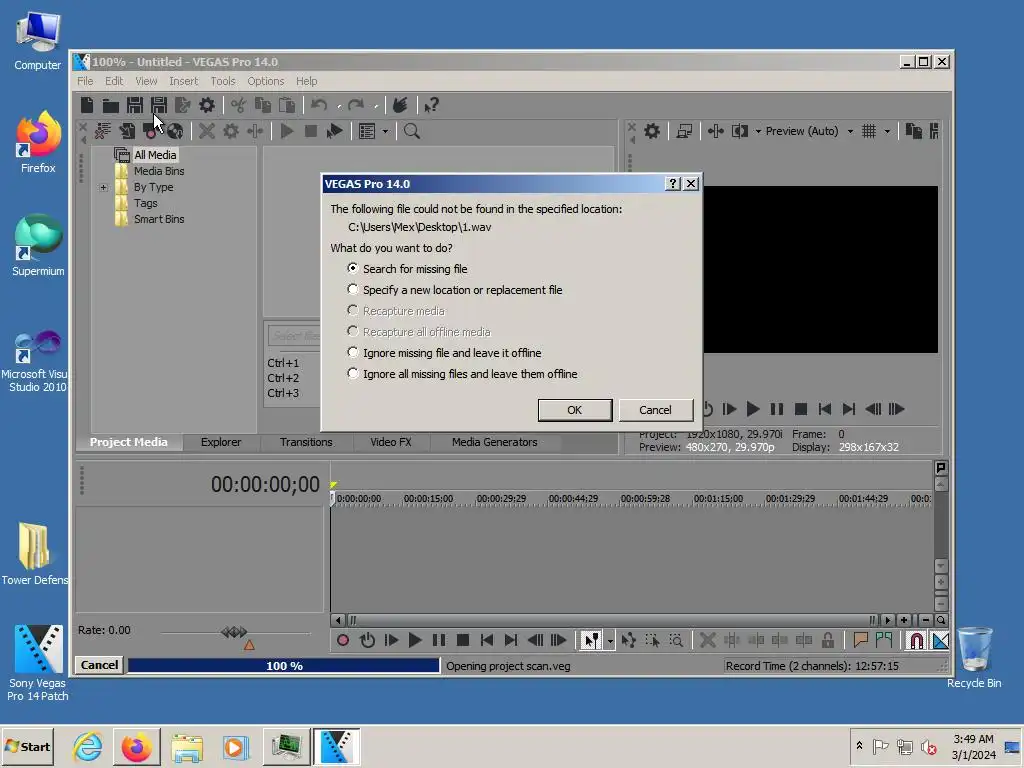This screenshot has height=768, width=1024.
Task: Open the Split Screen View dropdown arrow
Action: pyautogui.click(x=758, y=131)
